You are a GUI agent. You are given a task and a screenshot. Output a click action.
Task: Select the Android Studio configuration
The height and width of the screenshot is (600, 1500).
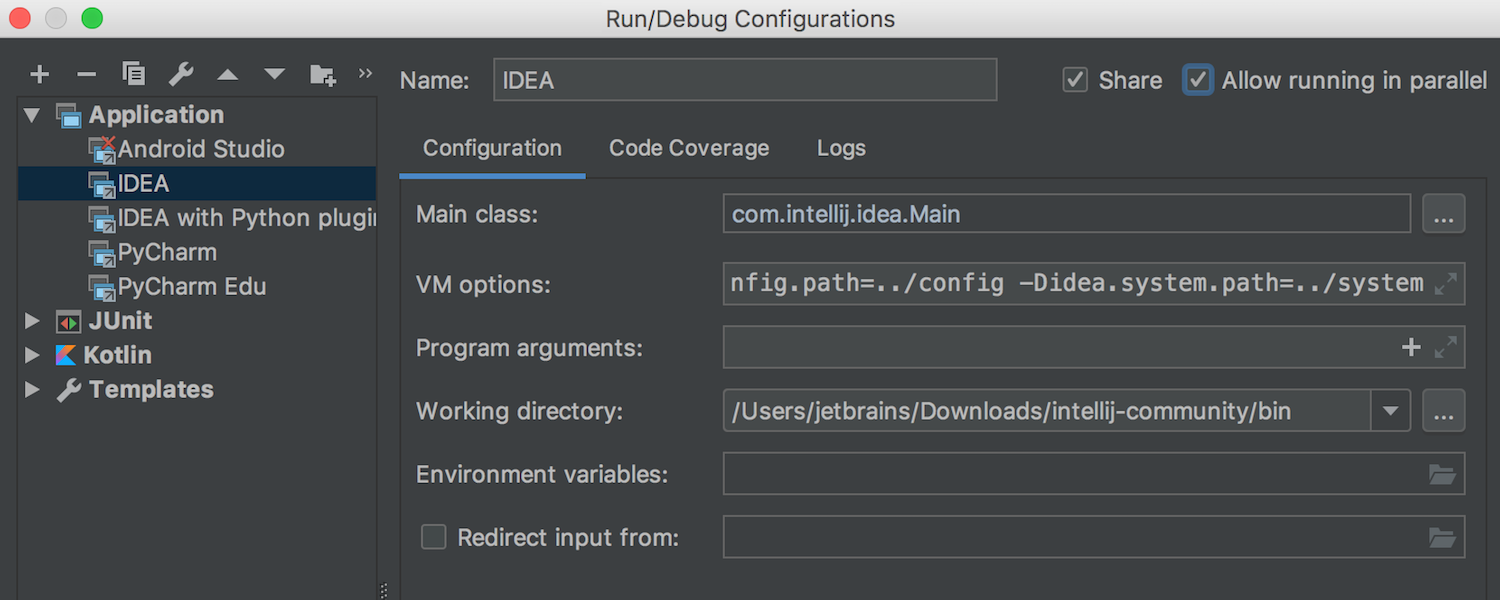click(x=197, y=149)
